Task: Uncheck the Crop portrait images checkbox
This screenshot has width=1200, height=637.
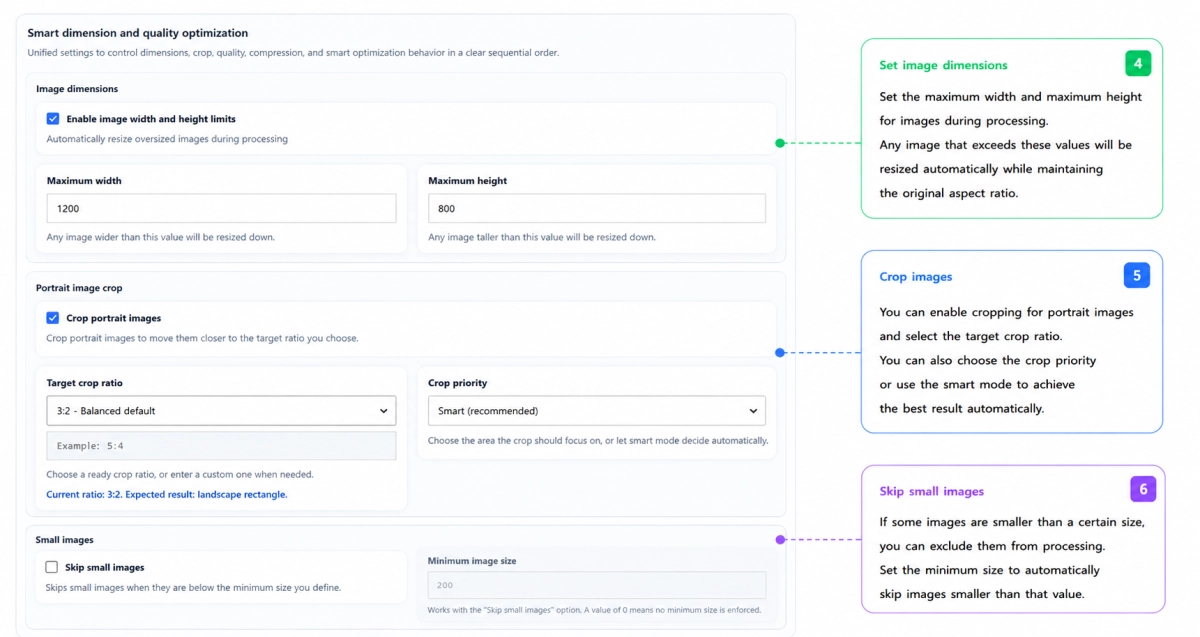Action: (53, 318)
